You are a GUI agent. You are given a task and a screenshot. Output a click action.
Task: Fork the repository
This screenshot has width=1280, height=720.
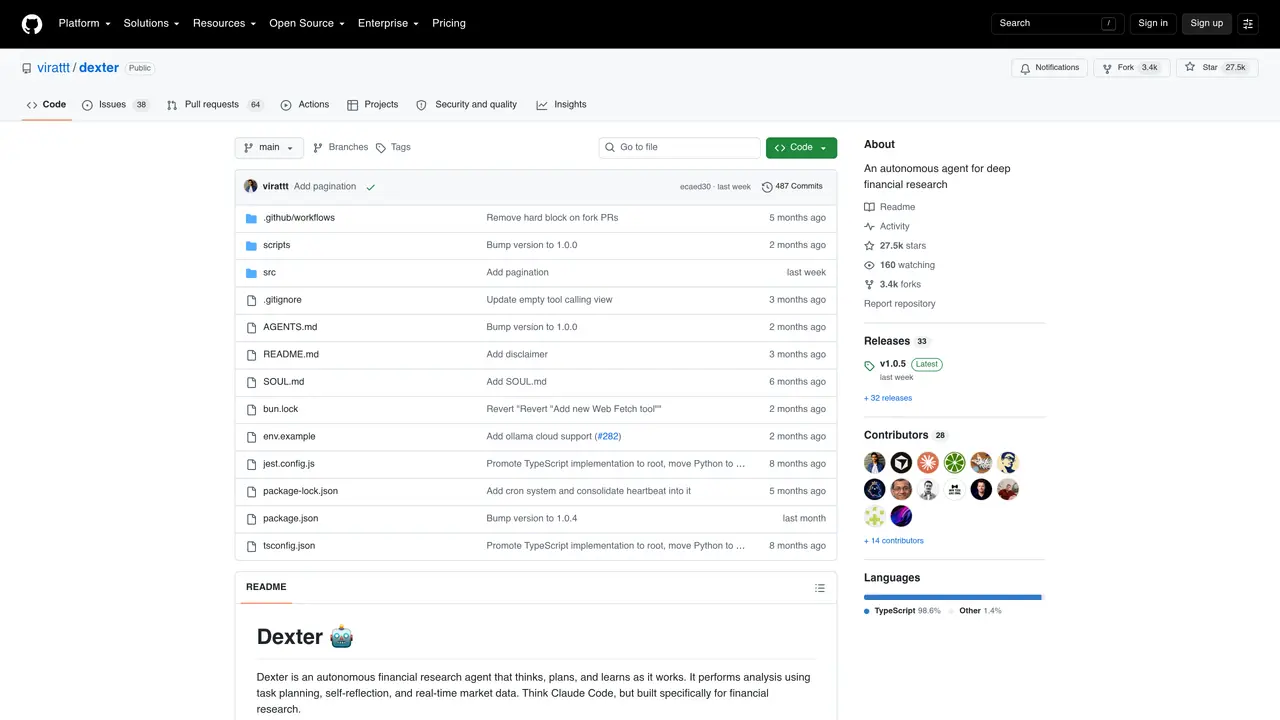coord(1131,68)
